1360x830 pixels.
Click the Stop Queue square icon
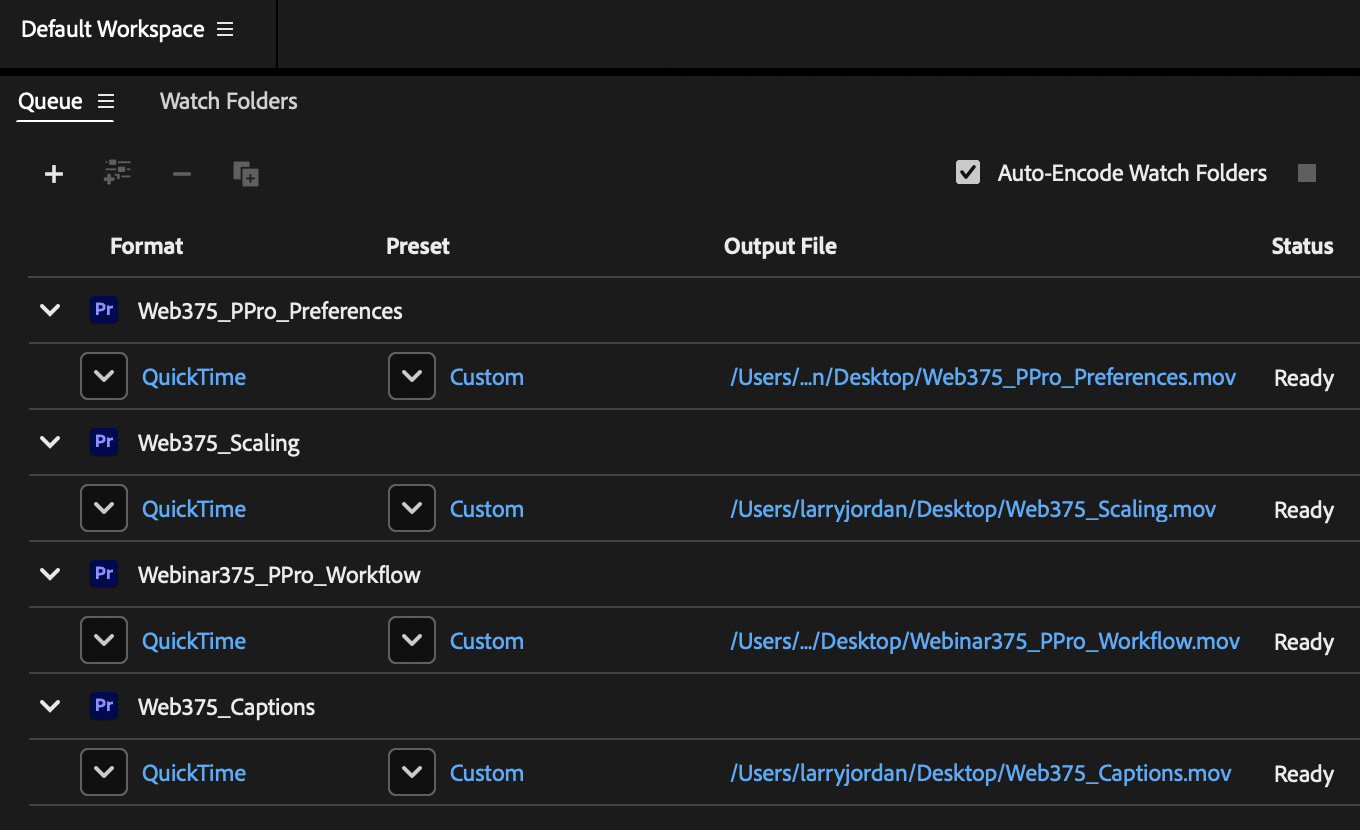coord(1306,173)
